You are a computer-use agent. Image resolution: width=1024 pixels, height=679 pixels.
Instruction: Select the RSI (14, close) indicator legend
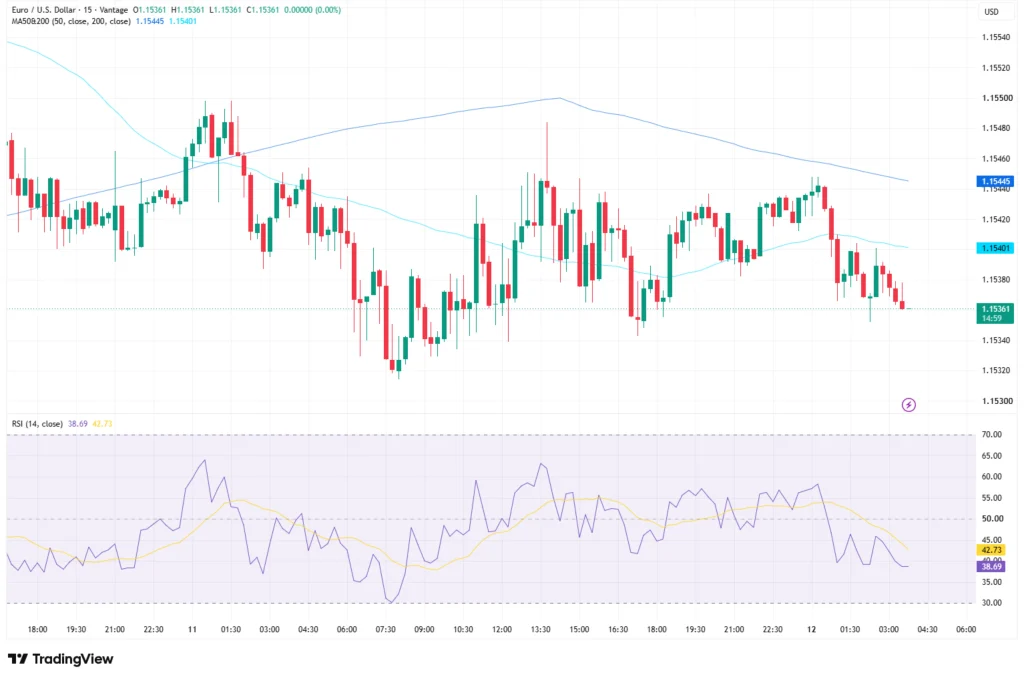tap(37, 424)
